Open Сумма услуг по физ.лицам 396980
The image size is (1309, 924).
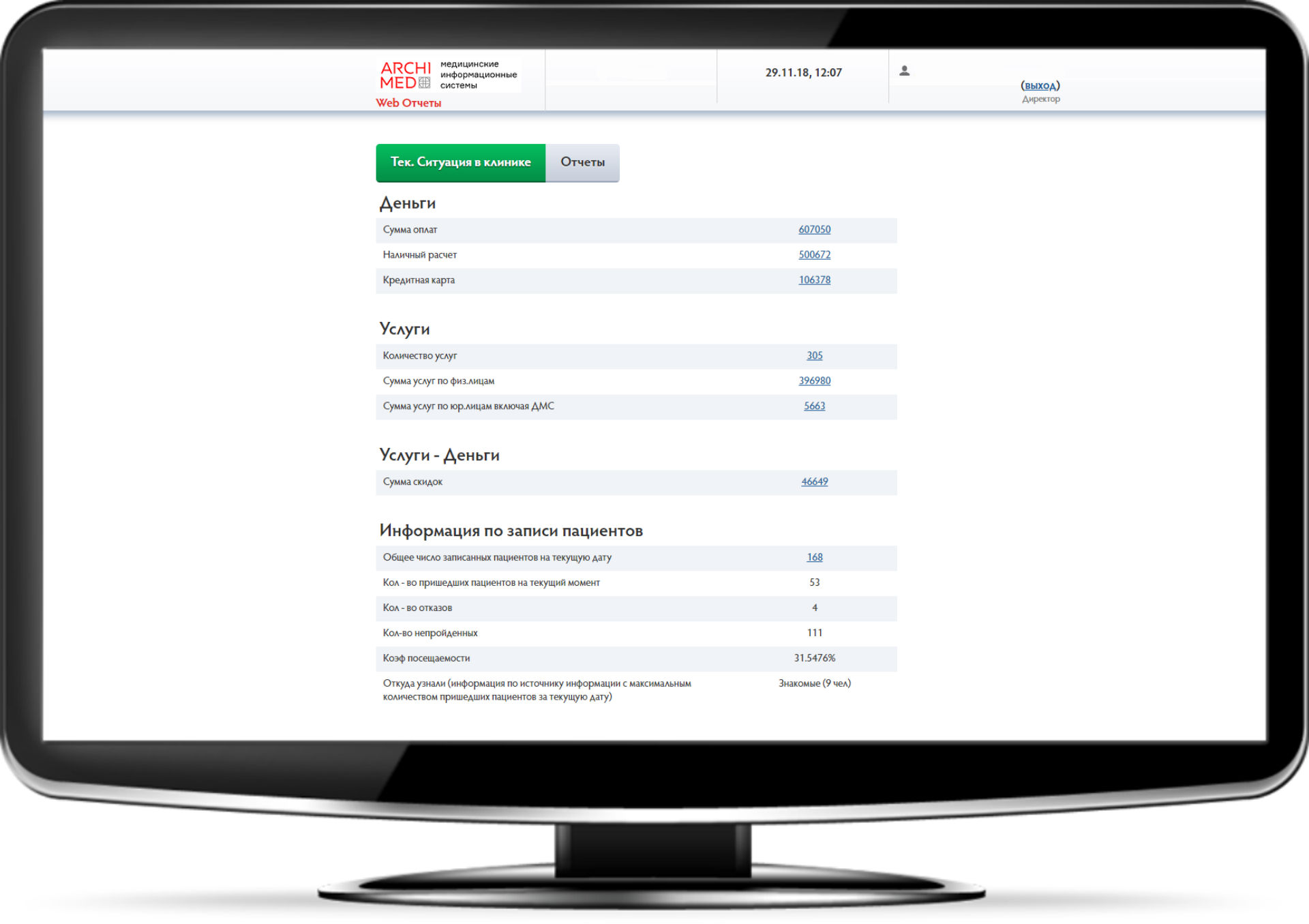point(814,381)
